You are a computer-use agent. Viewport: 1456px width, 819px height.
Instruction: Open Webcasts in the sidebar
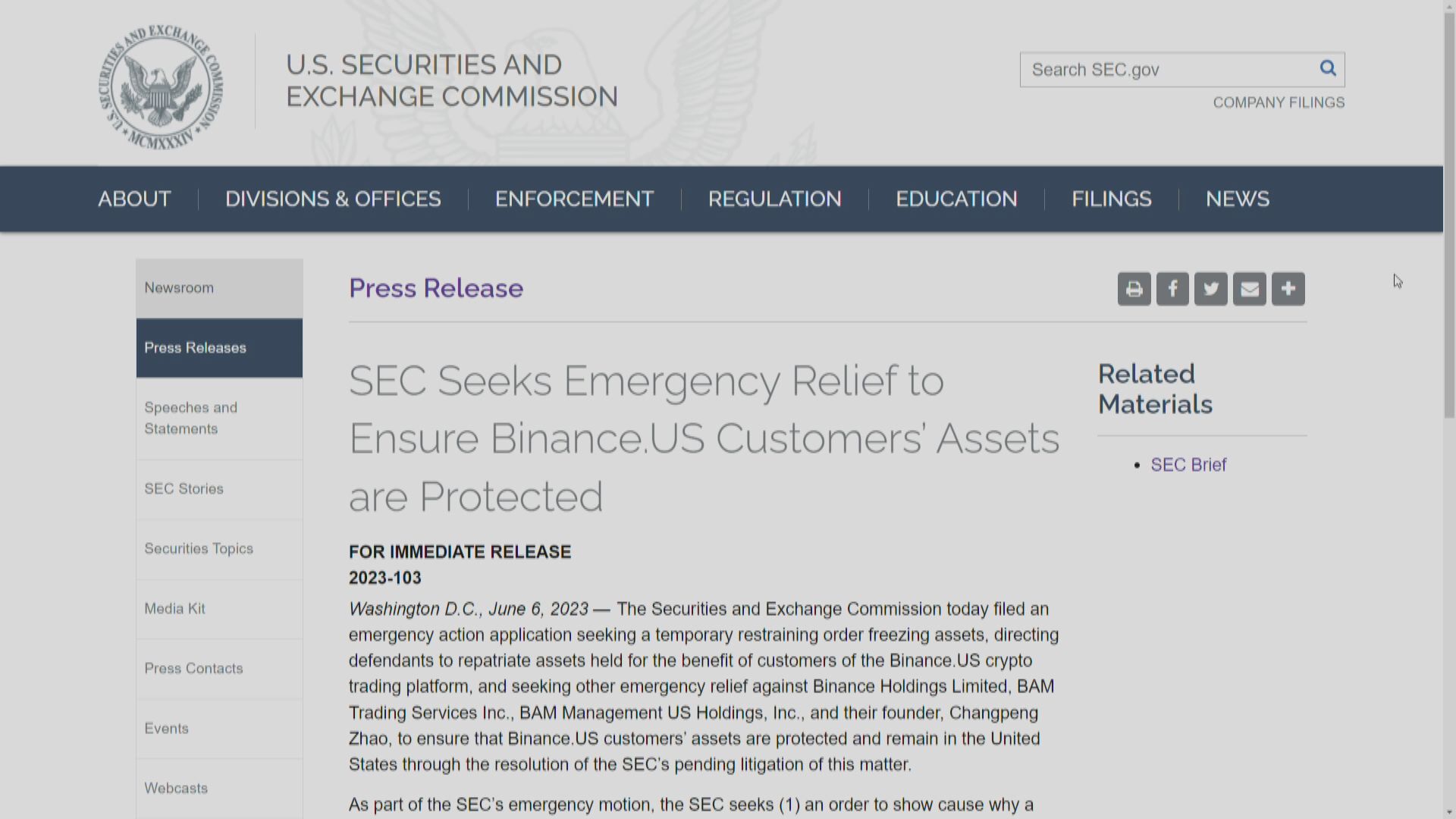[x=176, y=788]
